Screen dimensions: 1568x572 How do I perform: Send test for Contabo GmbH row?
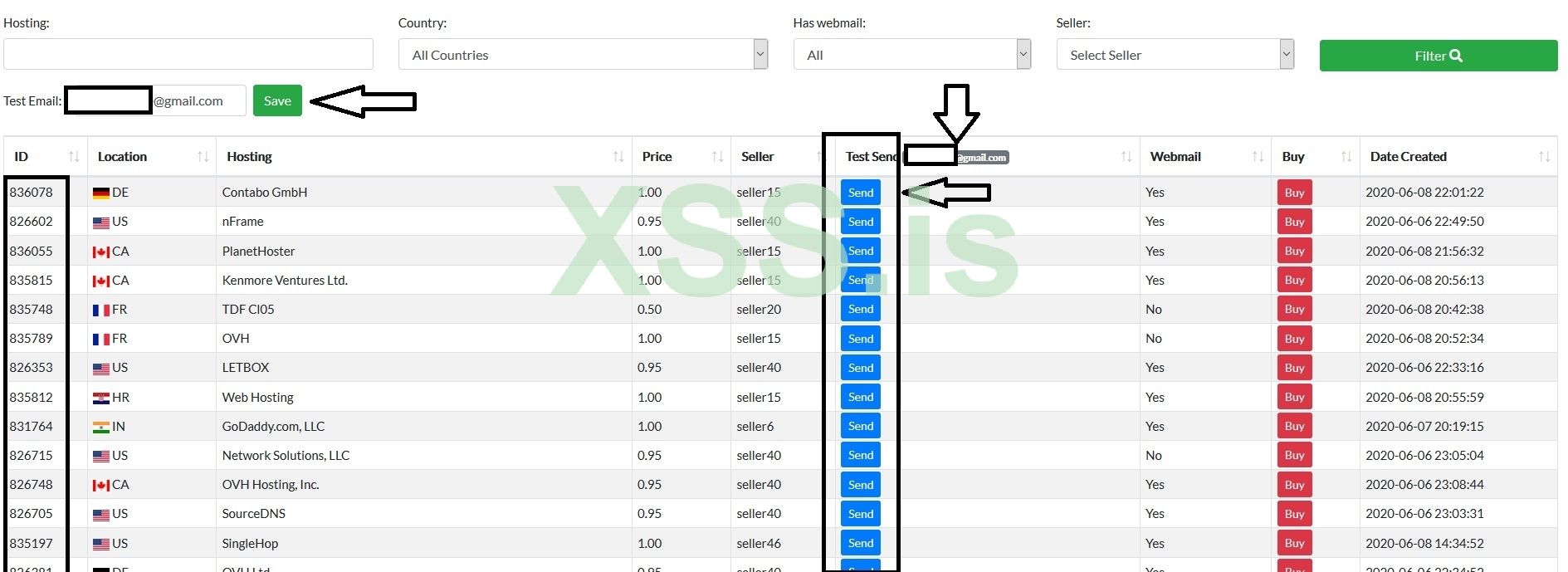point(861,193)
